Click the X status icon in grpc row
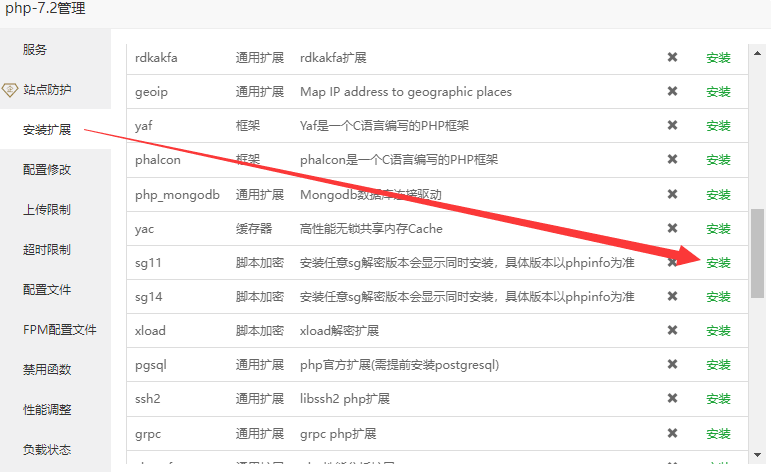 (672, 433)
